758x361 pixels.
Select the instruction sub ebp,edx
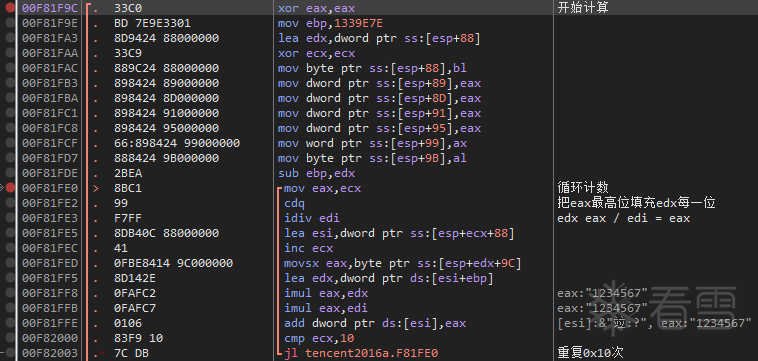point(316,173)
